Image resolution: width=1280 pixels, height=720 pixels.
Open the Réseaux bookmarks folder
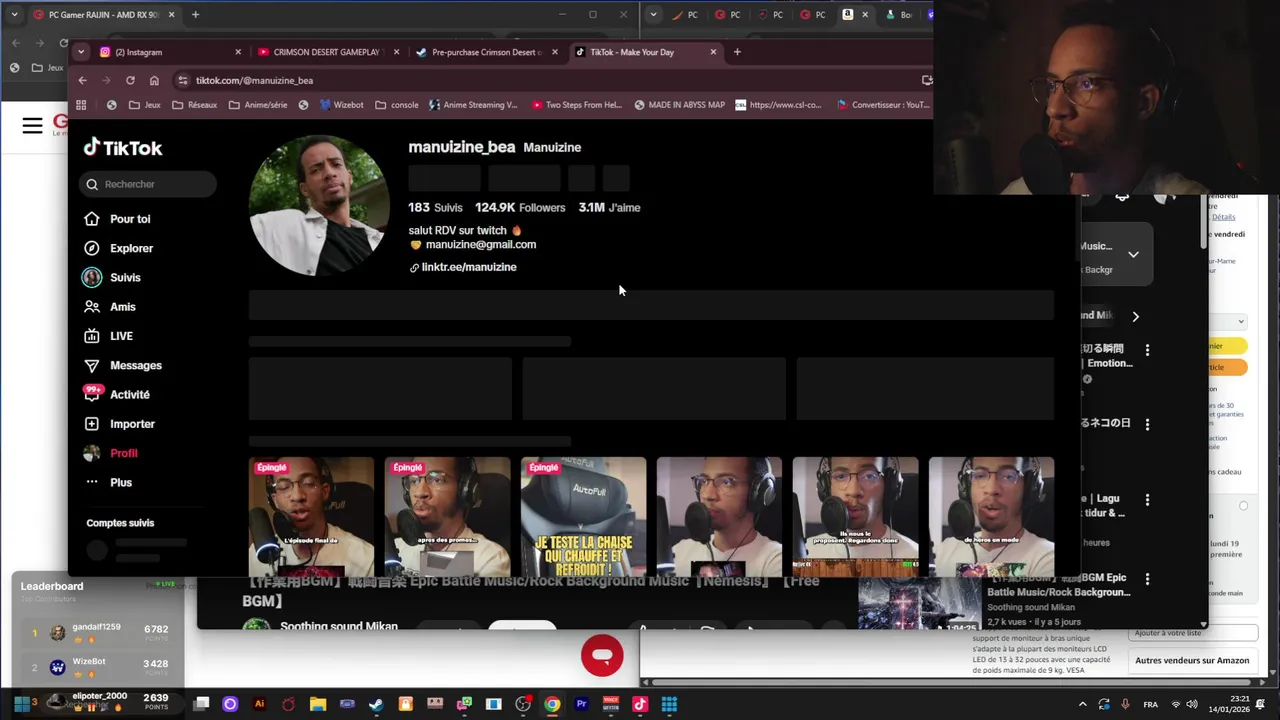click(x=194, y=105)
